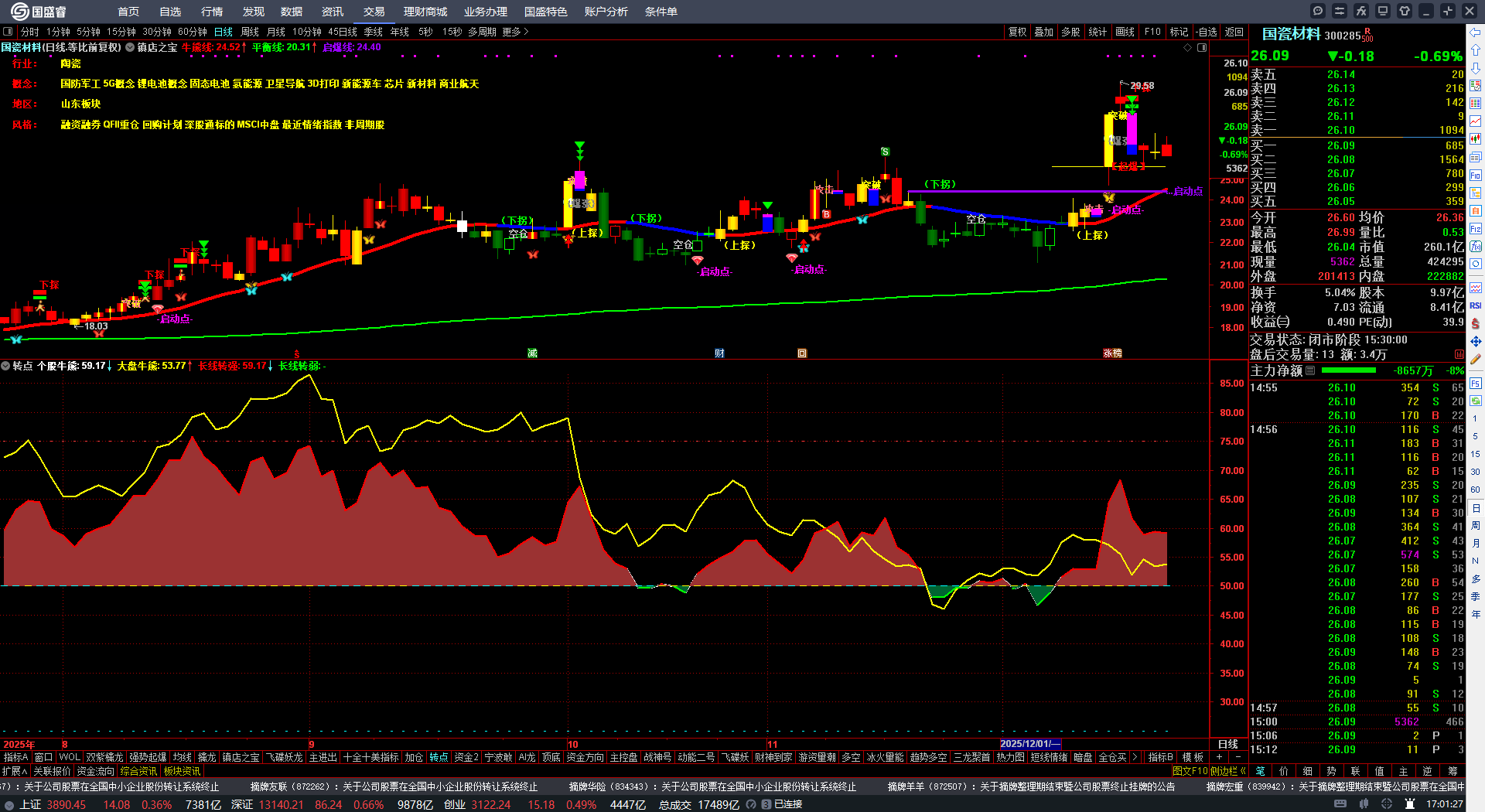Expand the 更多 periods dropdown
The image size is (1485, 812).
pyautogui.click(x=515, y=32)
